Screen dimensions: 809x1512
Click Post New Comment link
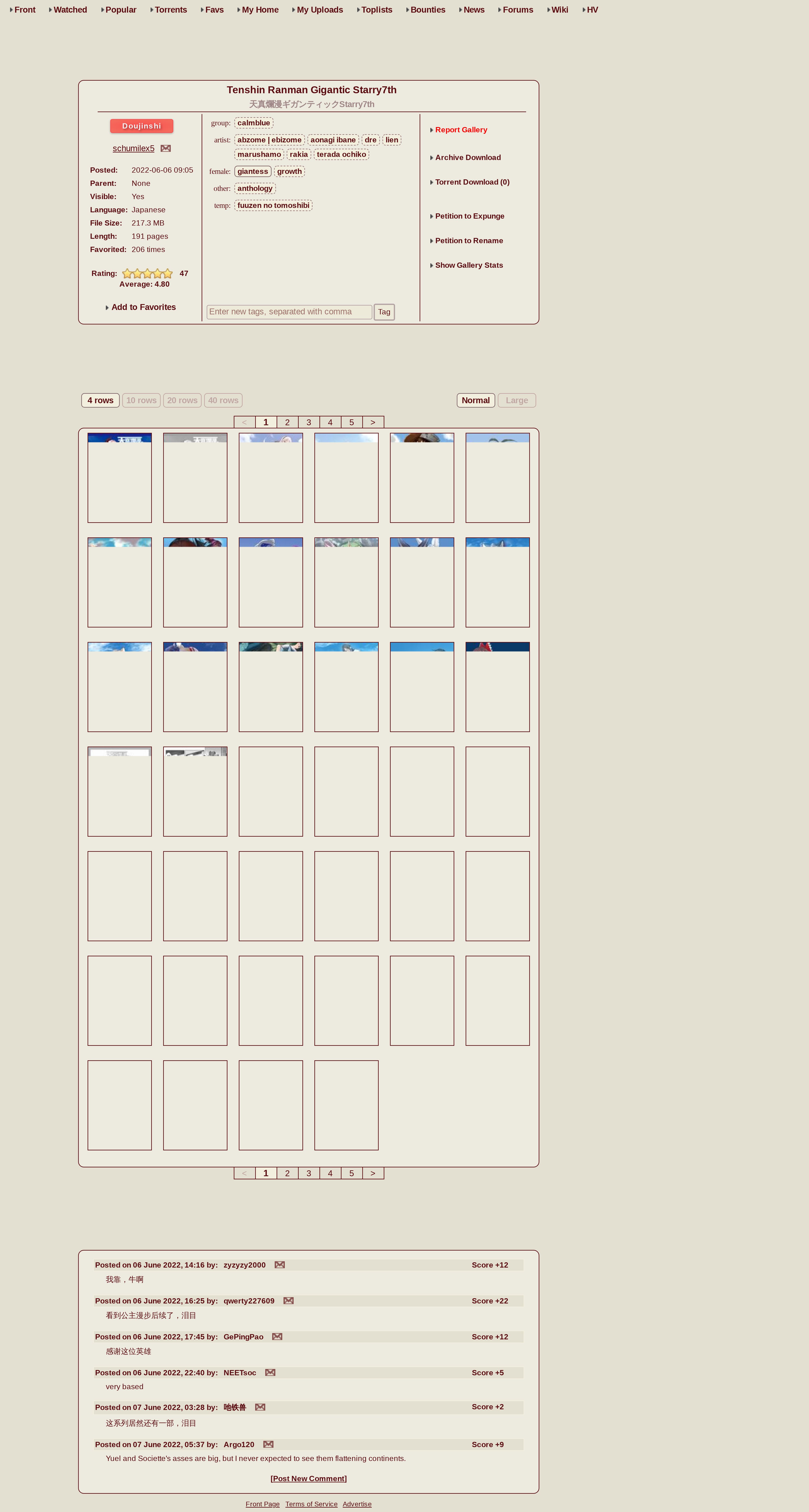click(309, 1479)
